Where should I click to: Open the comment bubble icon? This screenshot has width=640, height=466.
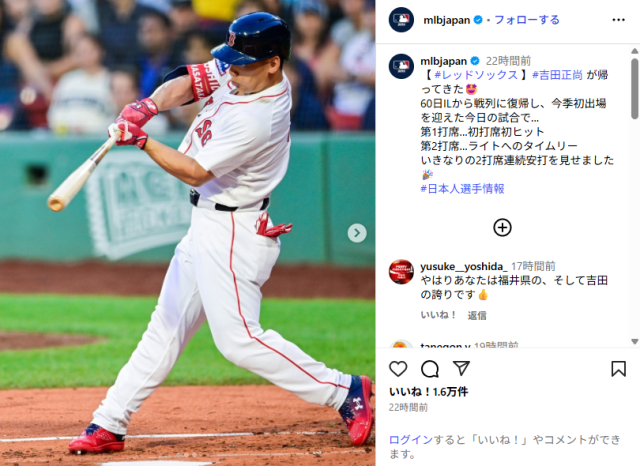430,369
